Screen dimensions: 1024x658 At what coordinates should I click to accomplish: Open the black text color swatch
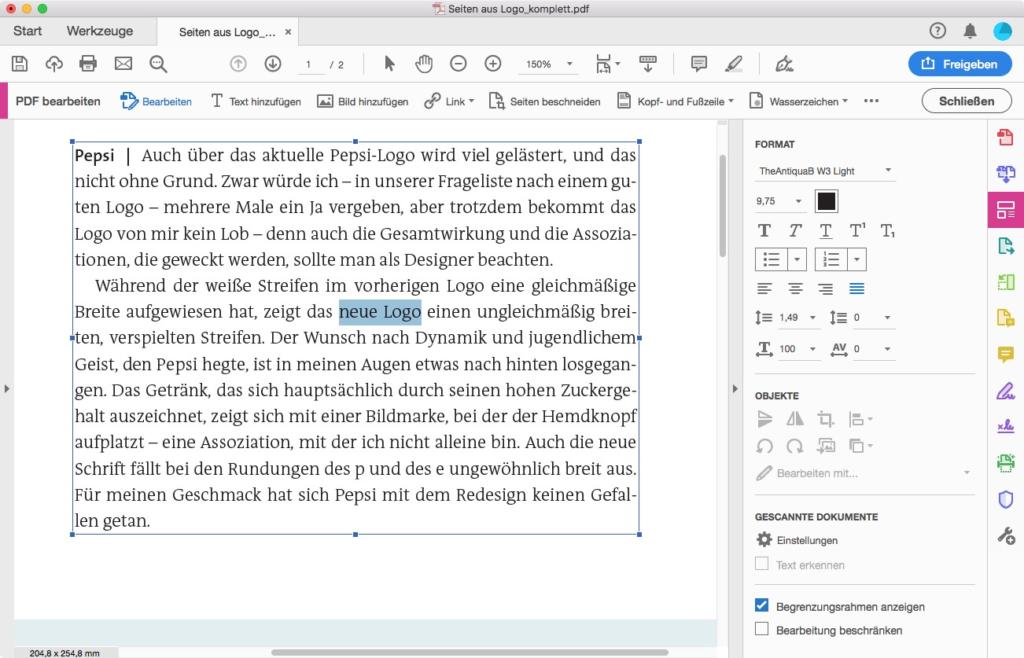[x=826, y=201]
